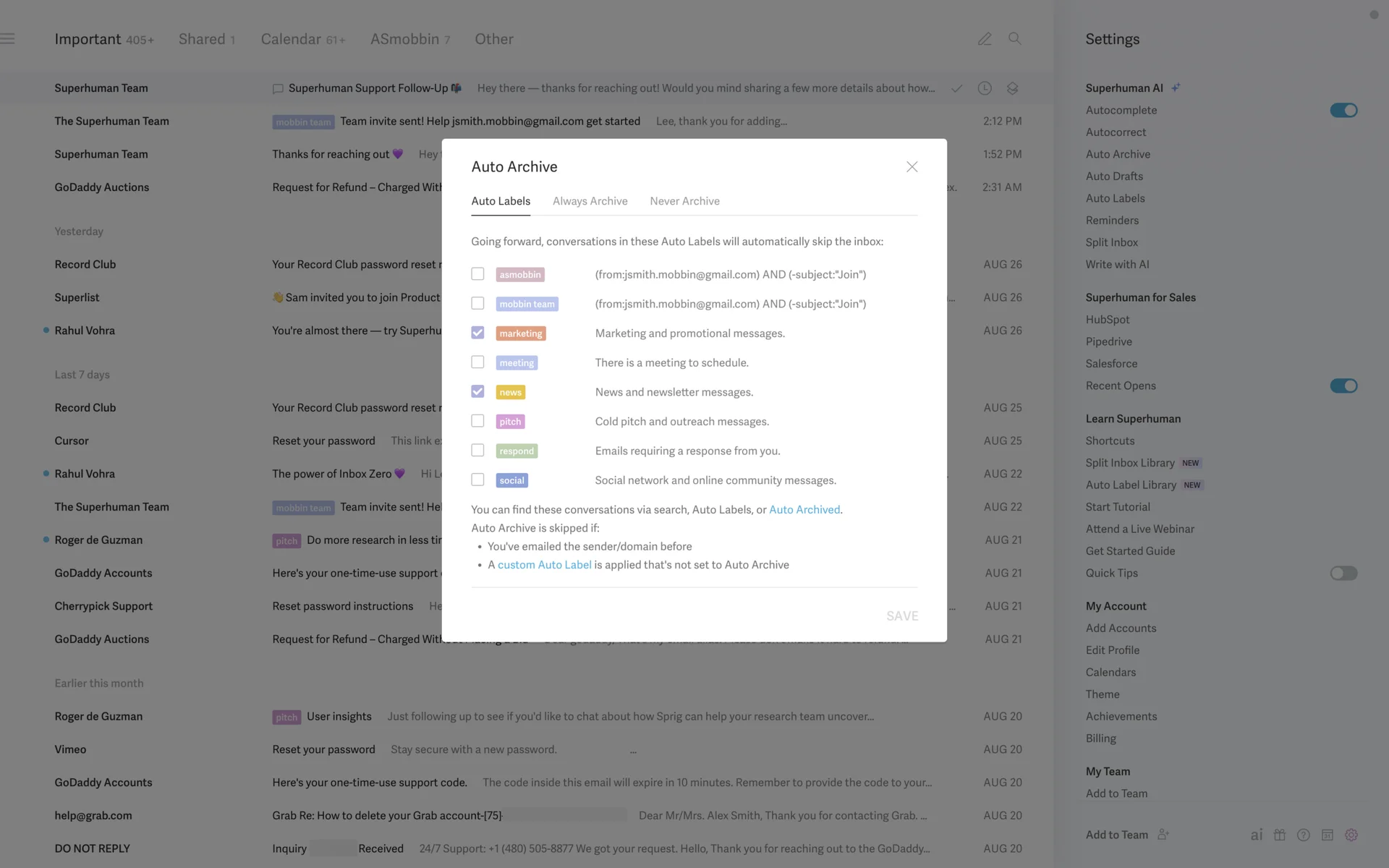This screenshot has height=868, width=1389.
Task: Check the pitch label checkbox
Action: tap(477, 421)
